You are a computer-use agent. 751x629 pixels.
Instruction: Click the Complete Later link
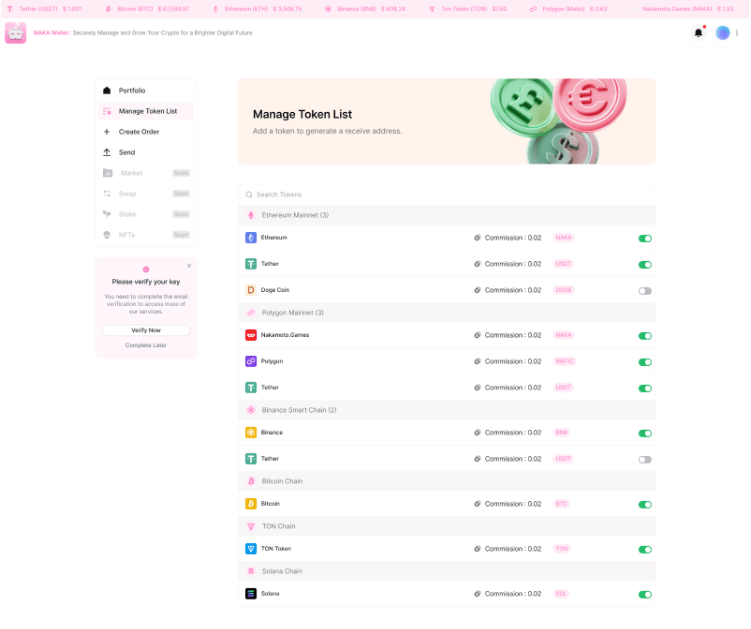click(146, 345)
